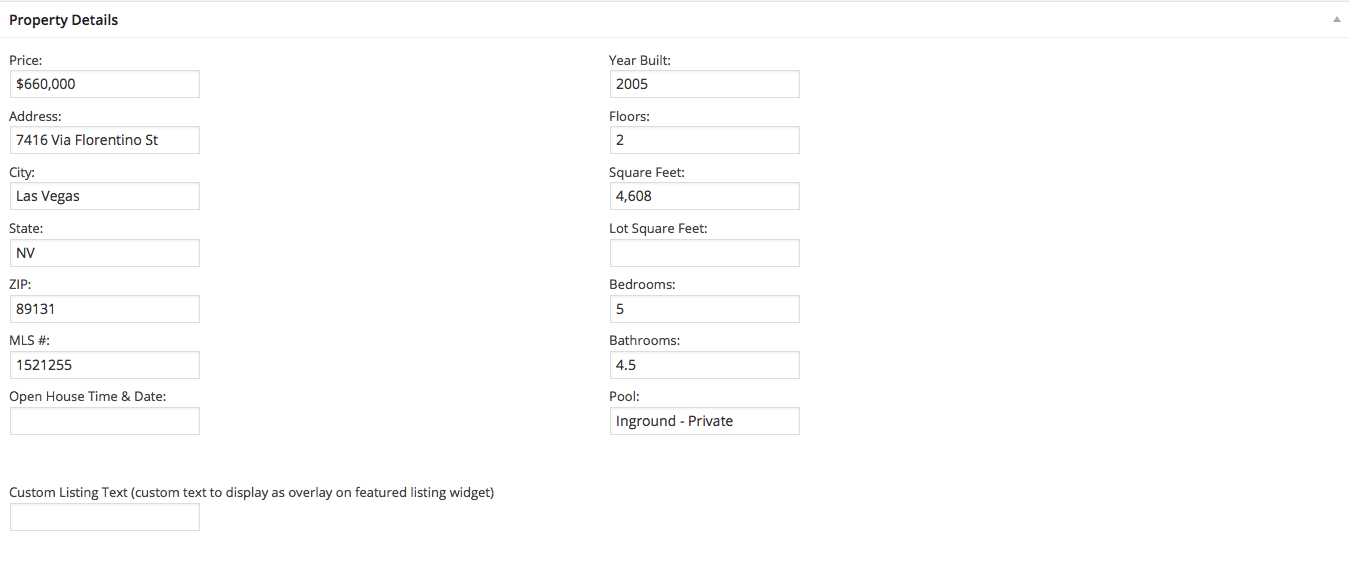This screenshot has width=1349, height=578.
Task: Click the State field containing NV
Action: (105, 253)
